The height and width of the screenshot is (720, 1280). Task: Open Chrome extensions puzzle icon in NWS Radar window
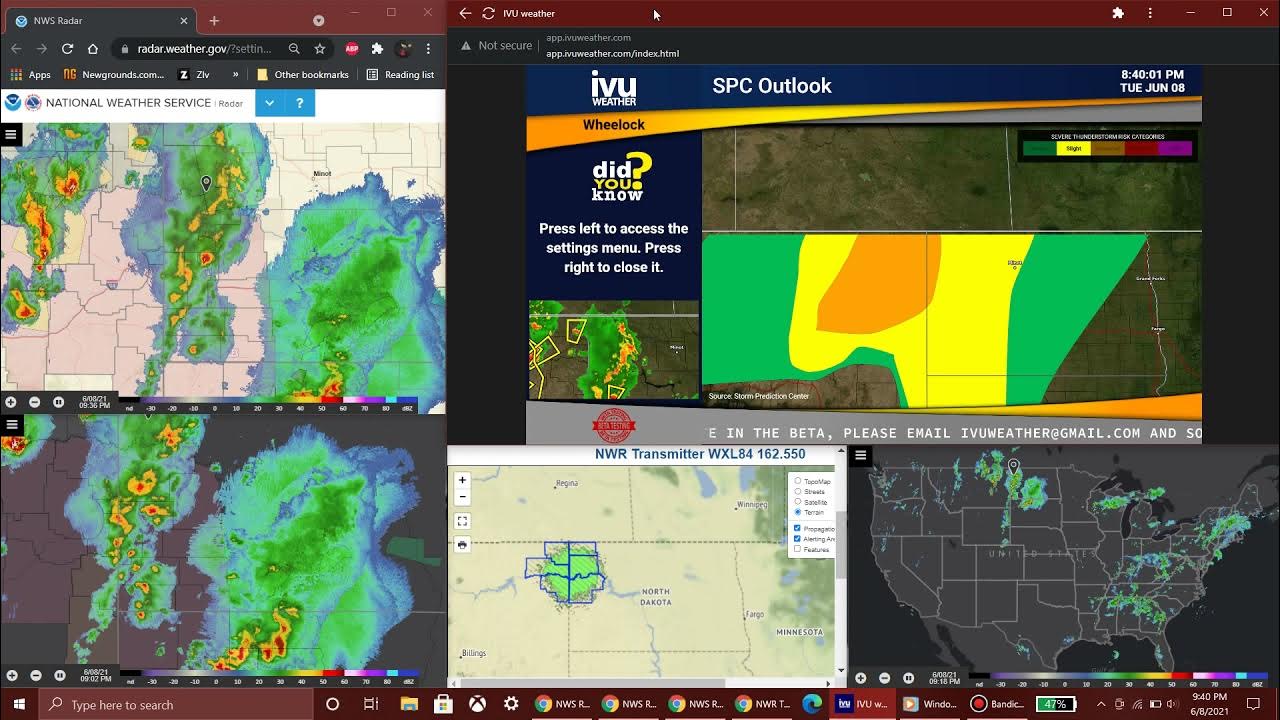click(x=377, y=48)
